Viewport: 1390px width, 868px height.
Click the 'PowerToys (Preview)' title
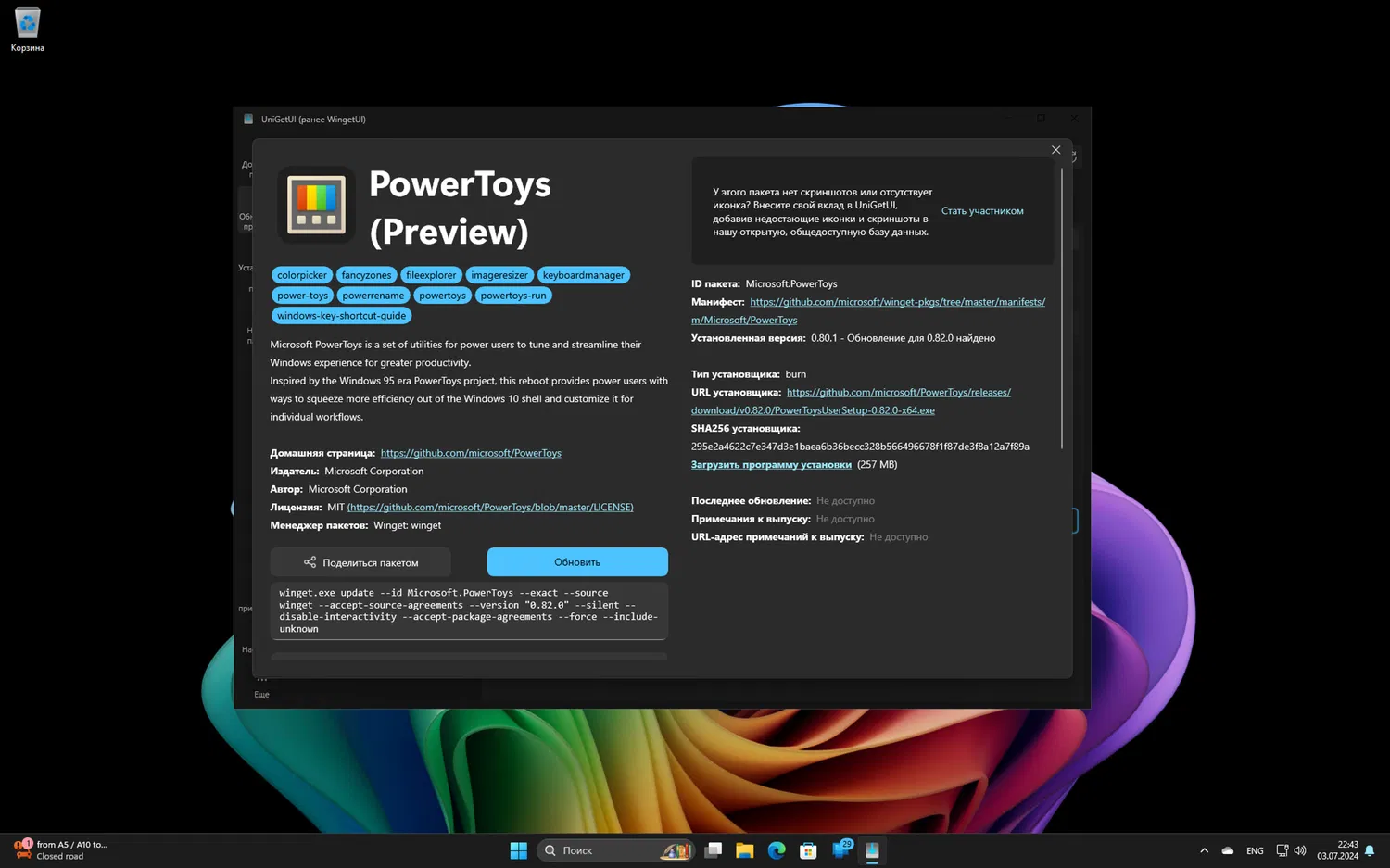(460, 208)
